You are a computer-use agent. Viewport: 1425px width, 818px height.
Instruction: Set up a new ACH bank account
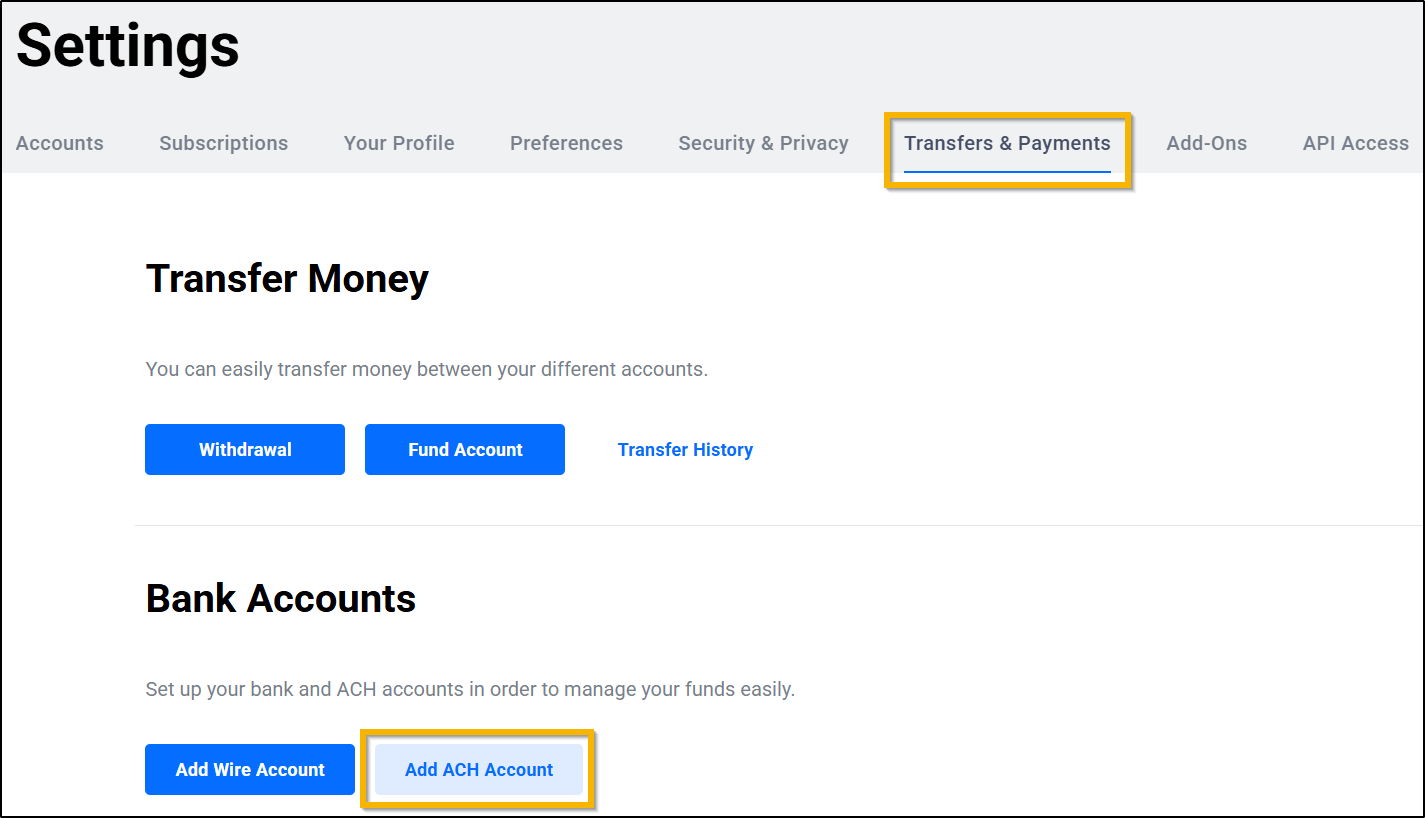[479, 769]
